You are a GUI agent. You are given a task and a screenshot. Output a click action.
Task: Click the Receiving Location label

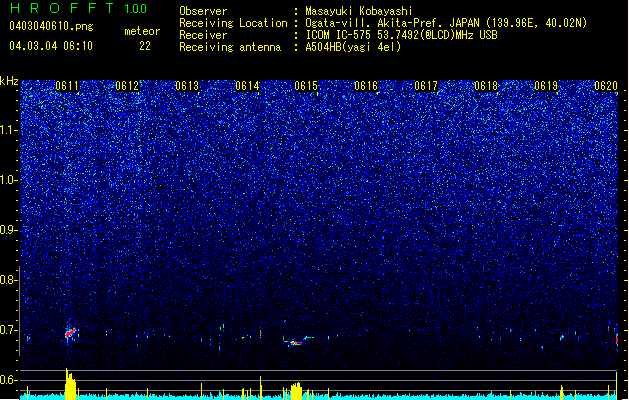[x=233, y=23]
